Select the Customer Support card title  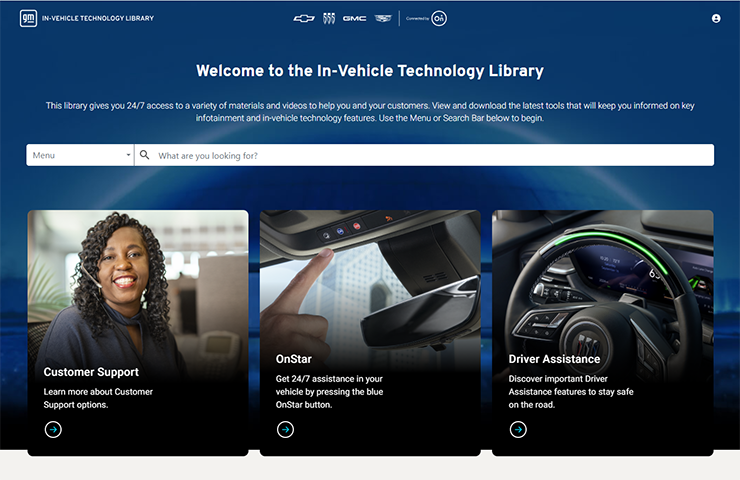(x=91, y=372)
